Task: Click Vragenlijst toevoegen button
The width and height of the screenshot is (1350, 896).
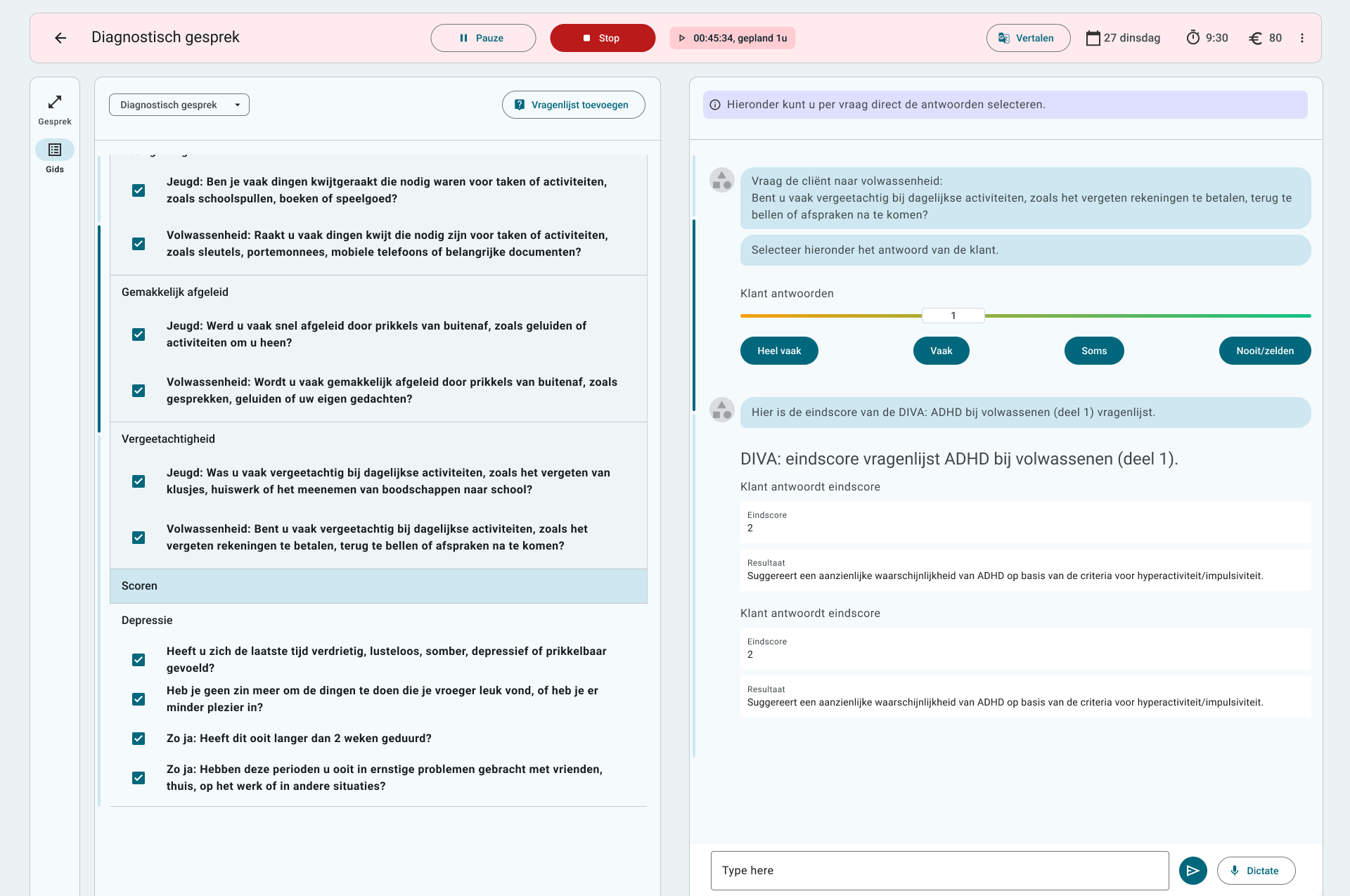Action: pyautogui.click(x=574, y=105)
